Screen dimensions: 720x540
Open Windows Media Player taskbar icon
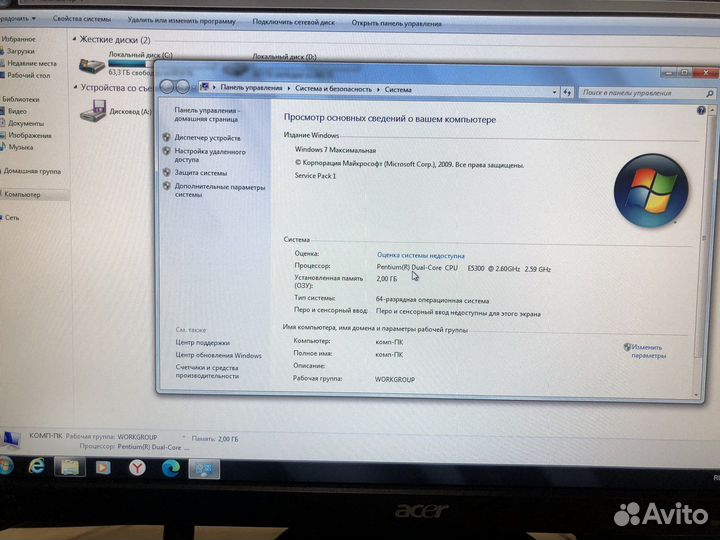point(103,467)
